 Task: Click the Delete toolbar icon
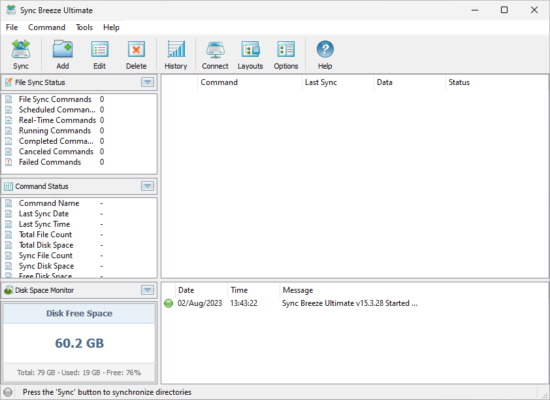[136, 49]
